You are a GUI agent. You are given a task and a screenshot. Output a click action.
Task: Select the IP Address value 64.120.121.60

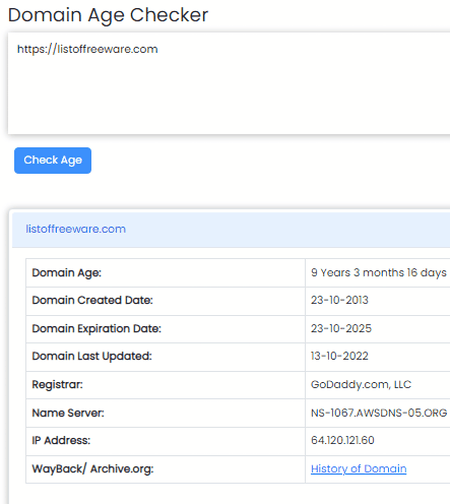(x=343, y=440)
